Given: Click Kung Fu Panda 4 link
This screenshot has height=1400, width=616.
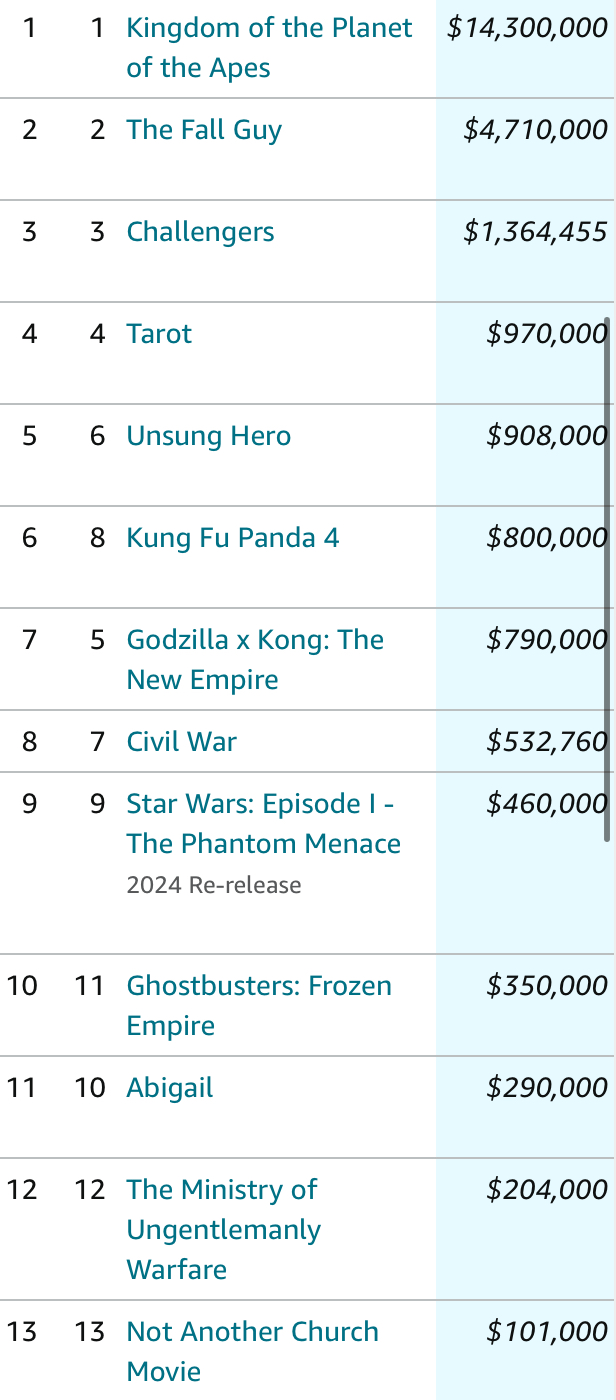Looking at the screenshot, I should click(232, 538).
